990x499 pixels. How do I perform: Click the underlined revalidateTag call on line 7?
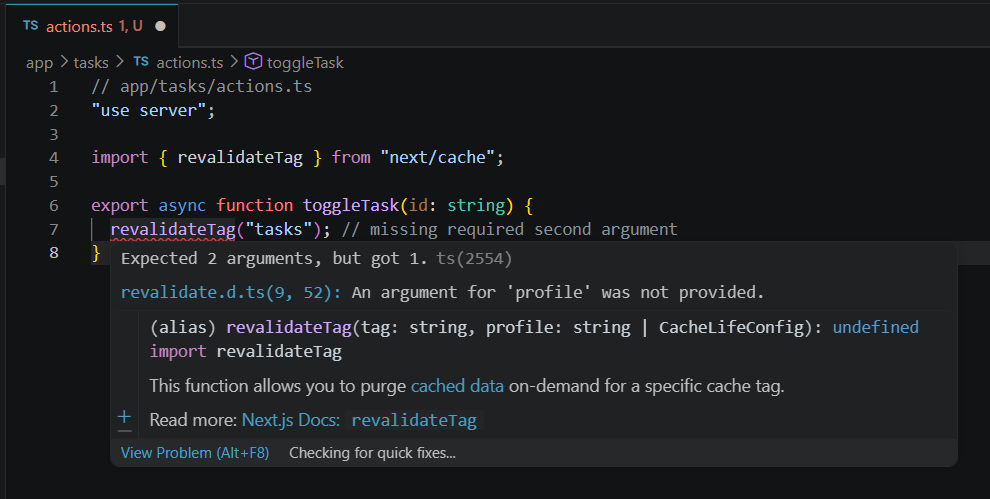[172, 229]
